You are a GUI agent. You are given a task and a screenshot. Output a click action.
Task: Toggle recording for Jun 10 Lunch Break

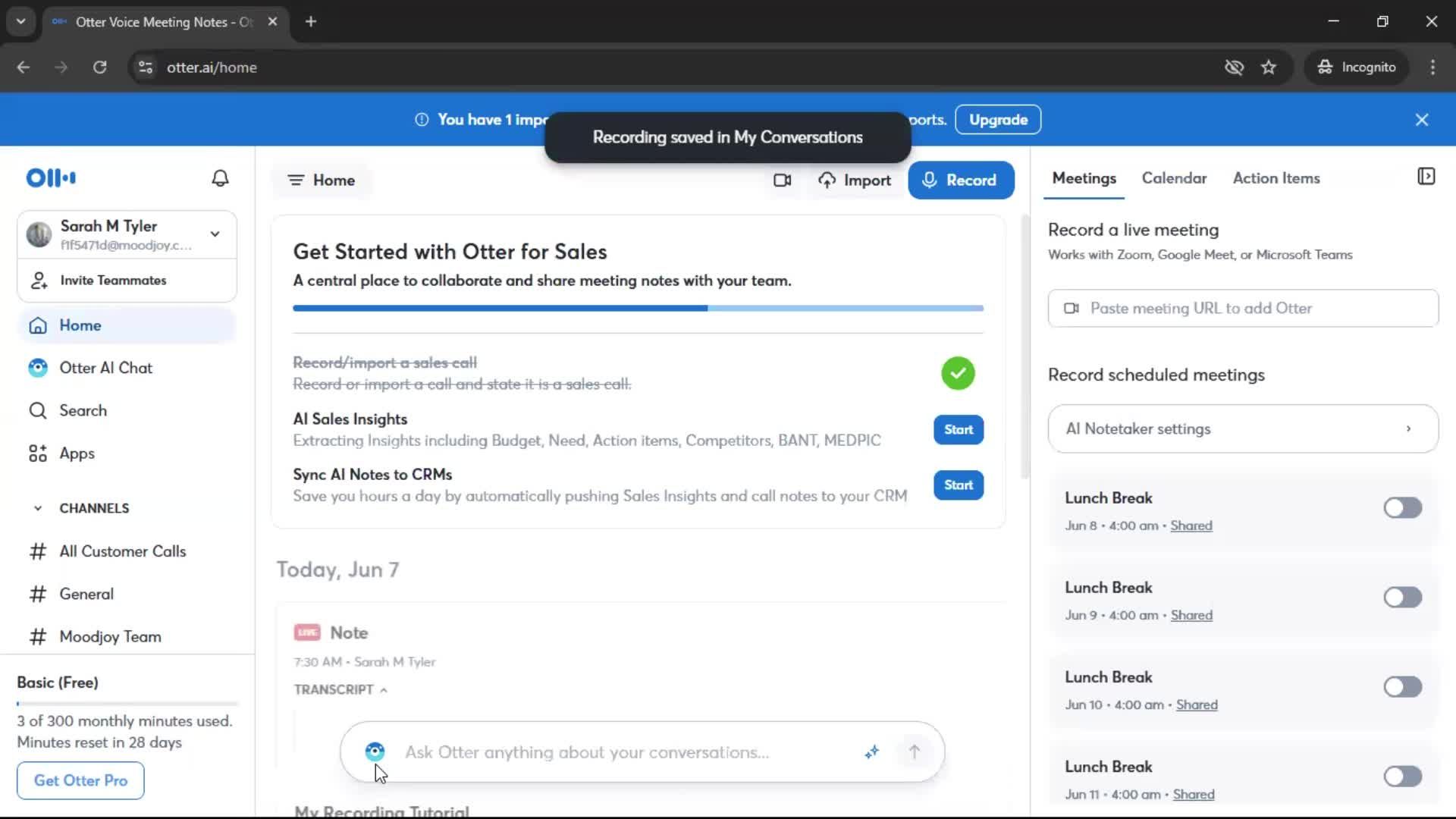(x=1402, y=687)
